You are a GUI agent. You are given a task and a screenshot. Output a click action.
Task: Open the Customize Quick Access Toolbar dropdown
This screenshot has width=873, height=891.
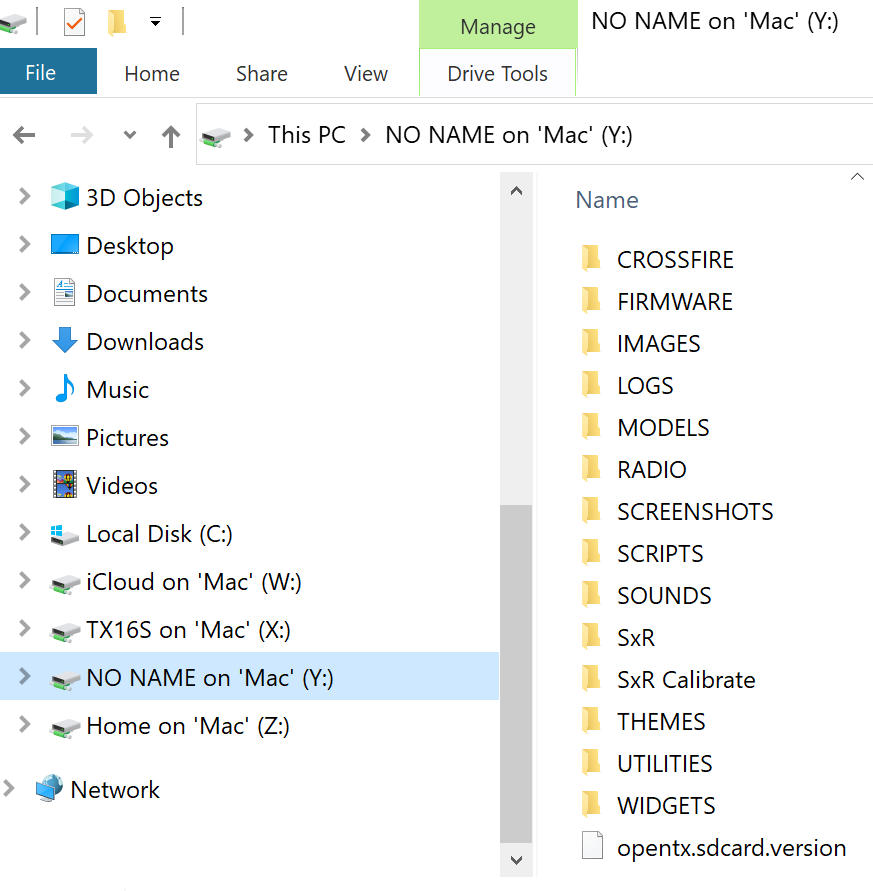pos(155,20)
